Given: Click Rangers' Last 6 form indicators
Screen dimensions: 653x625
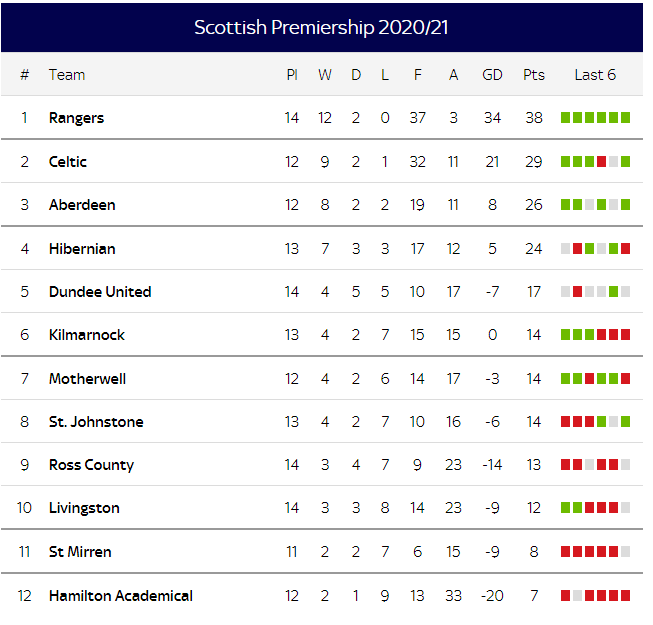Looking at the screenshot, I should [595, 118].
